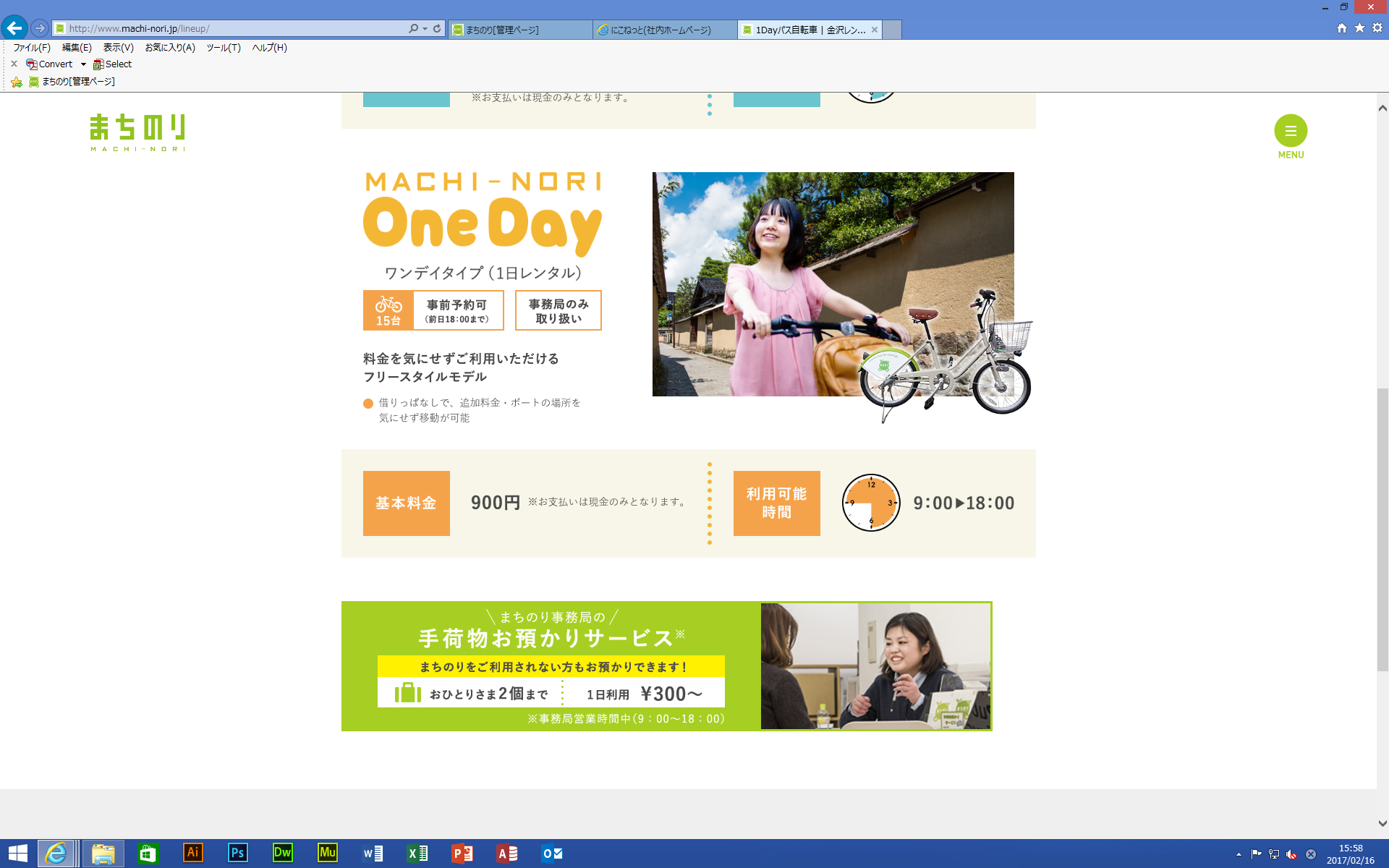Open browser Tools gear icon

(x=1377, y=28)
